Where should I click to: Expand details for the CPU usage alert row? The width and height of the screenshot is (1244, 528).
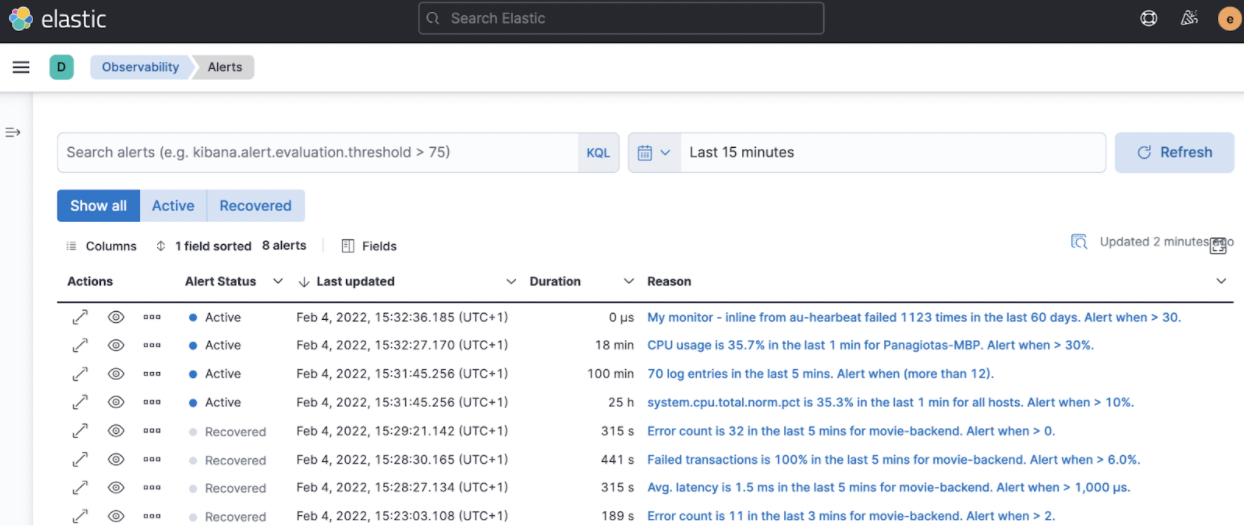click(x=80, y=345)
